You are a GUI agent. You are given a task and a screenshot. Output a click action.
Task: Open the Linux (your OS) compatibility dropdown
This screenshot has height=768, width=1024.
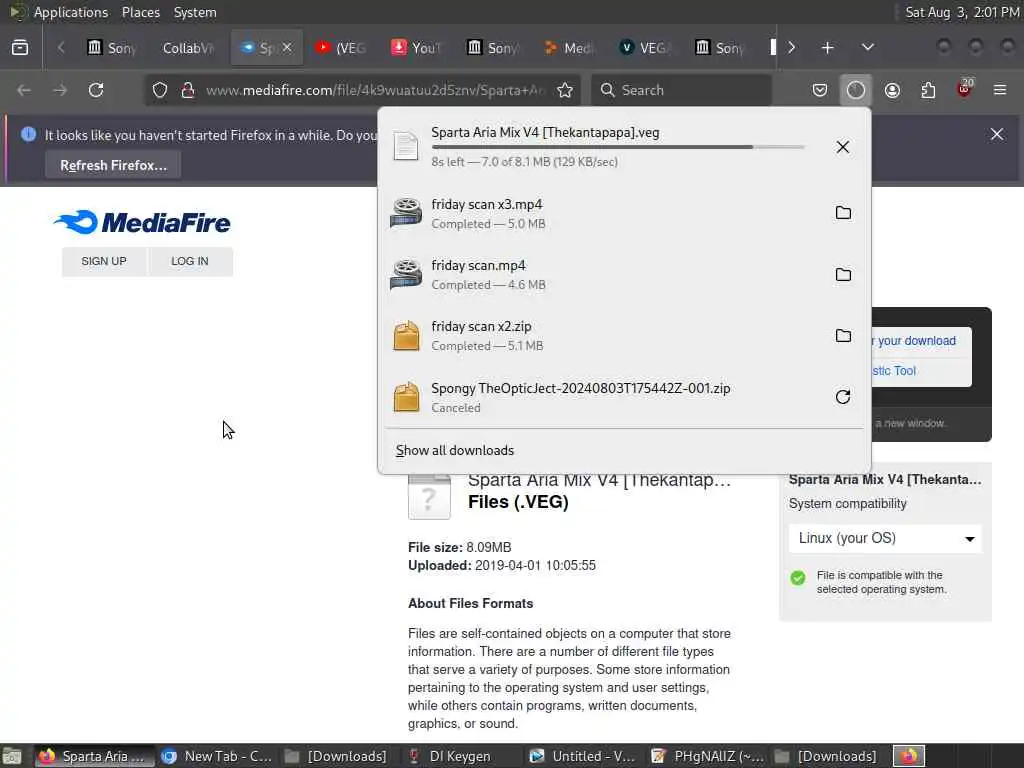click(x=885, y=538)
